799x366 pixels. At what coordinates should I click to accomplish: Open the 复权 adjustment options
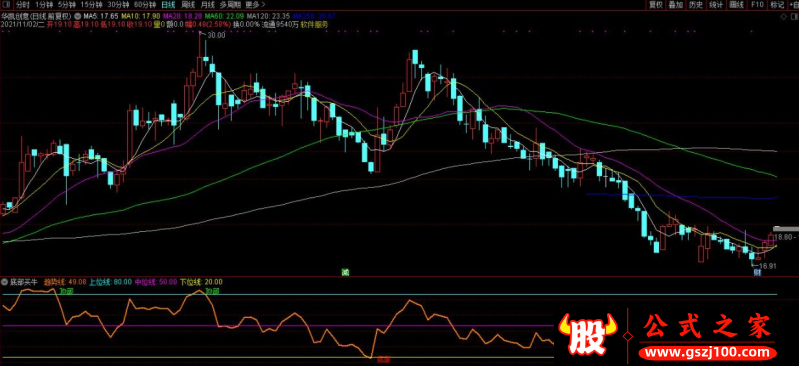(x=655, y=5)
